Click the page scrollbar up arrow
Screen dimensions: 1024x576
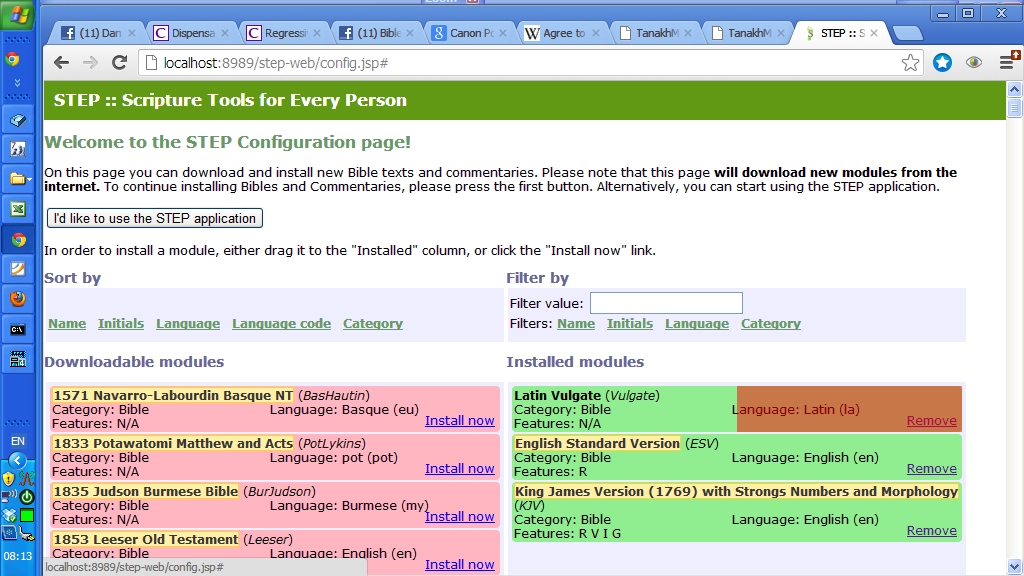pyautogui.click(x=1014, y=89)
